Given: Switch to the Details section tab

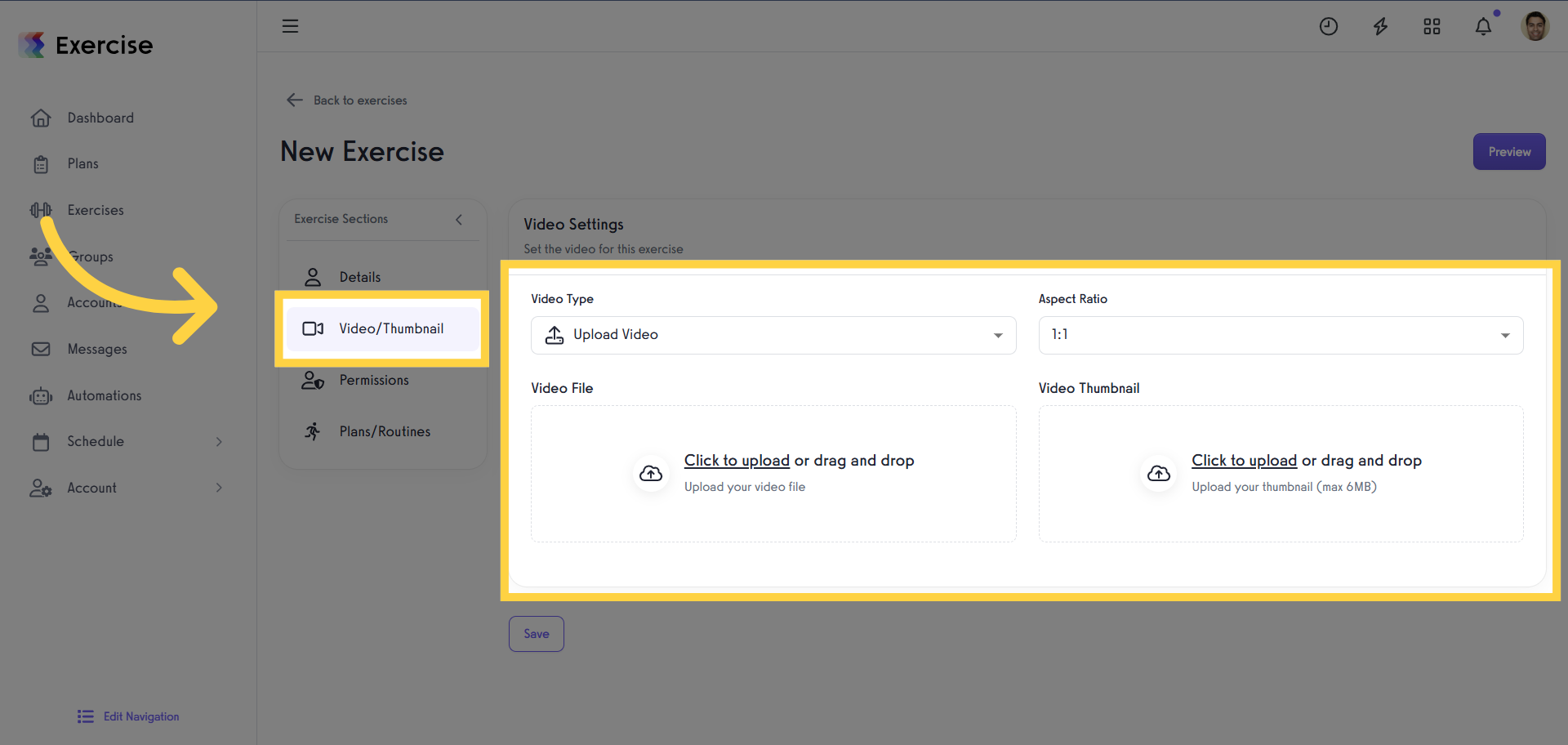Looking at the screenshot, I should point(360,277).
